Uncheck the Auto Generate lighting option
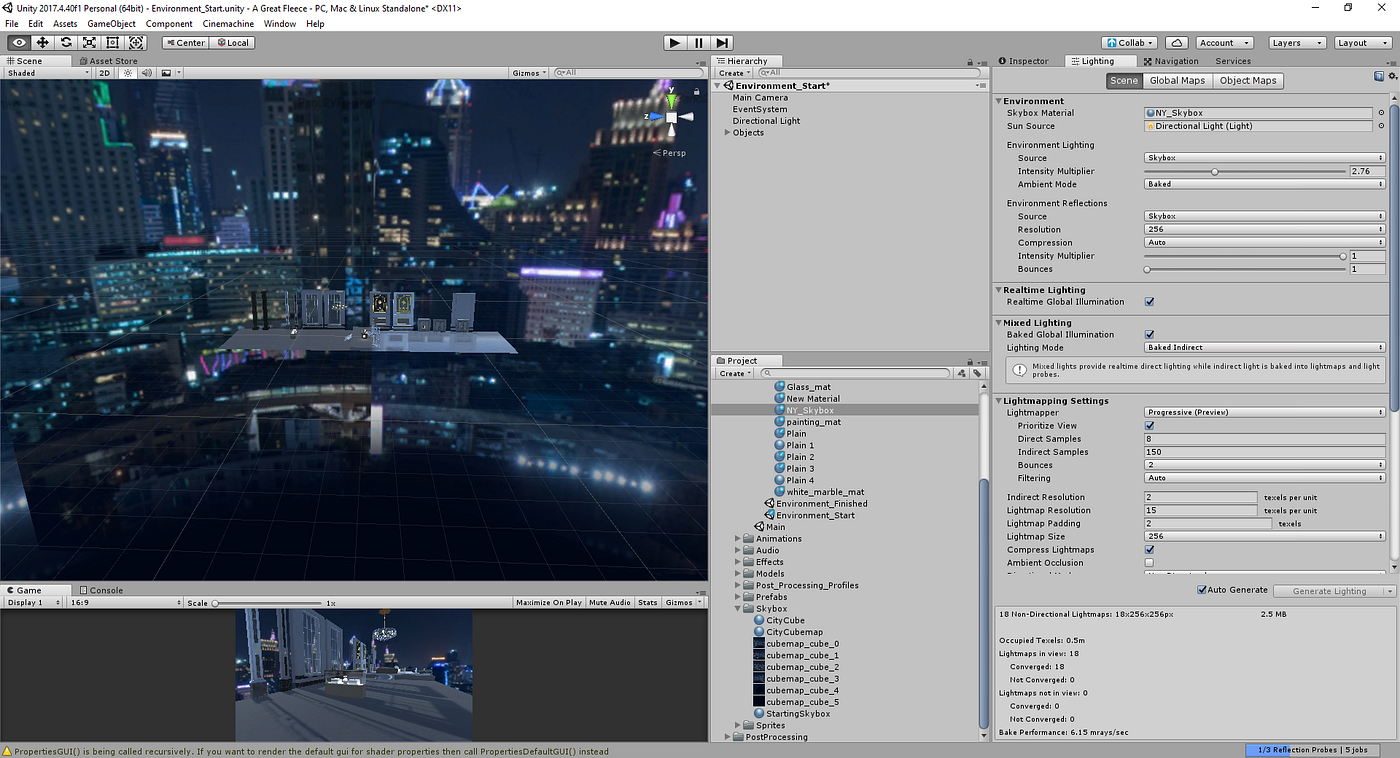This screenshot has width=1400, height=758. (x=1202, y=589)
